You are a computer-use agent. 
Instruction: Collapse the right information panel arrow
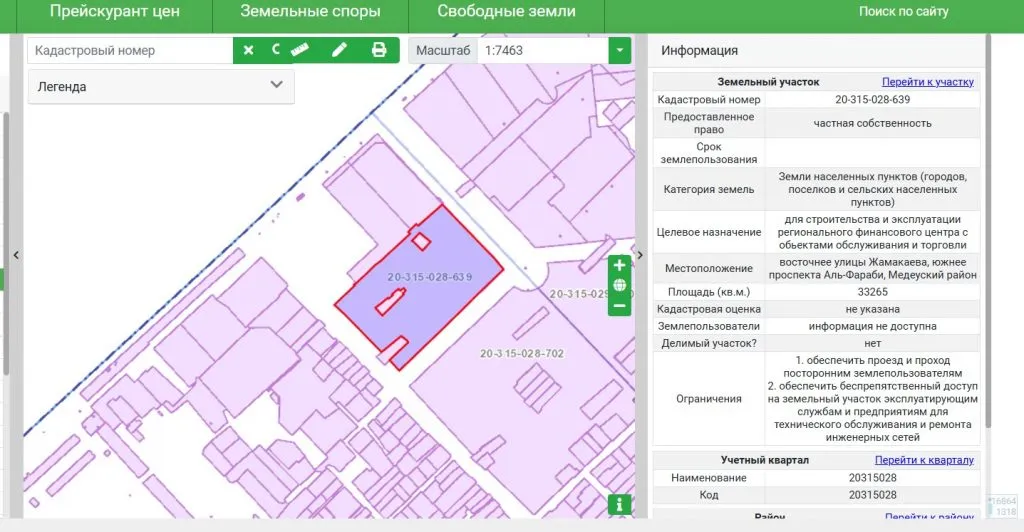[640, 256]
